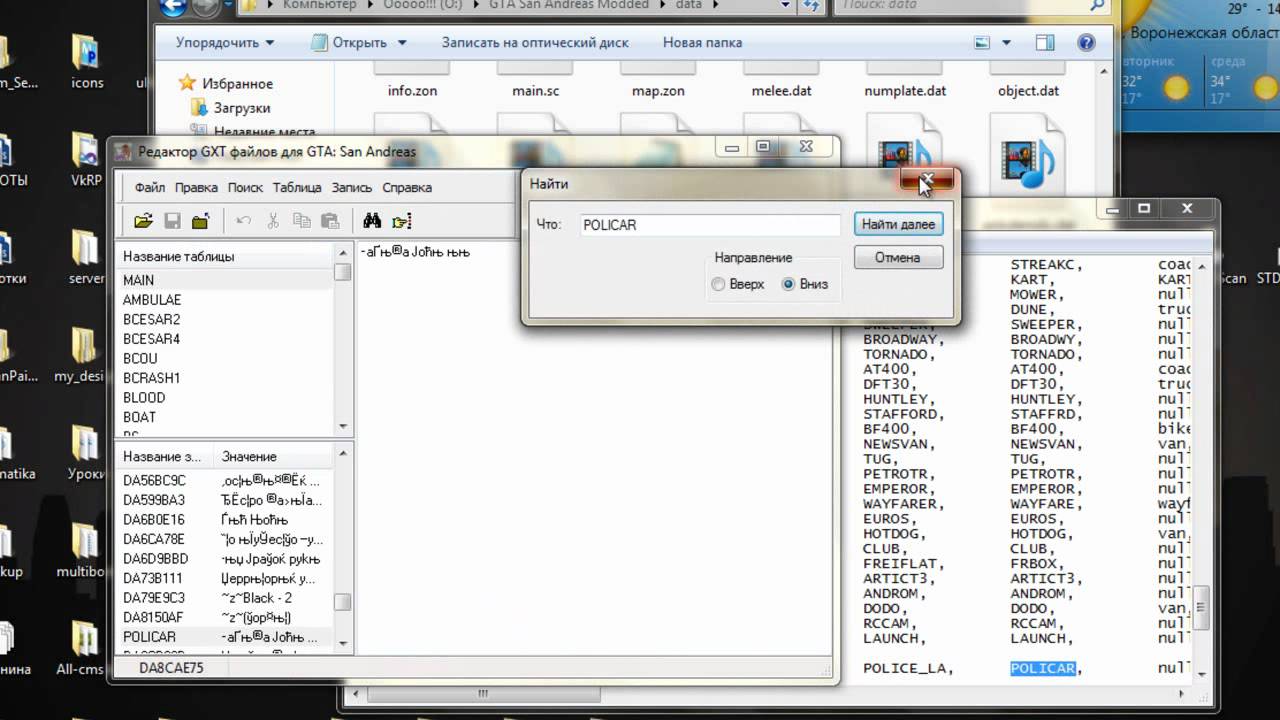Select the MAIN table in the list

point(225,280)
